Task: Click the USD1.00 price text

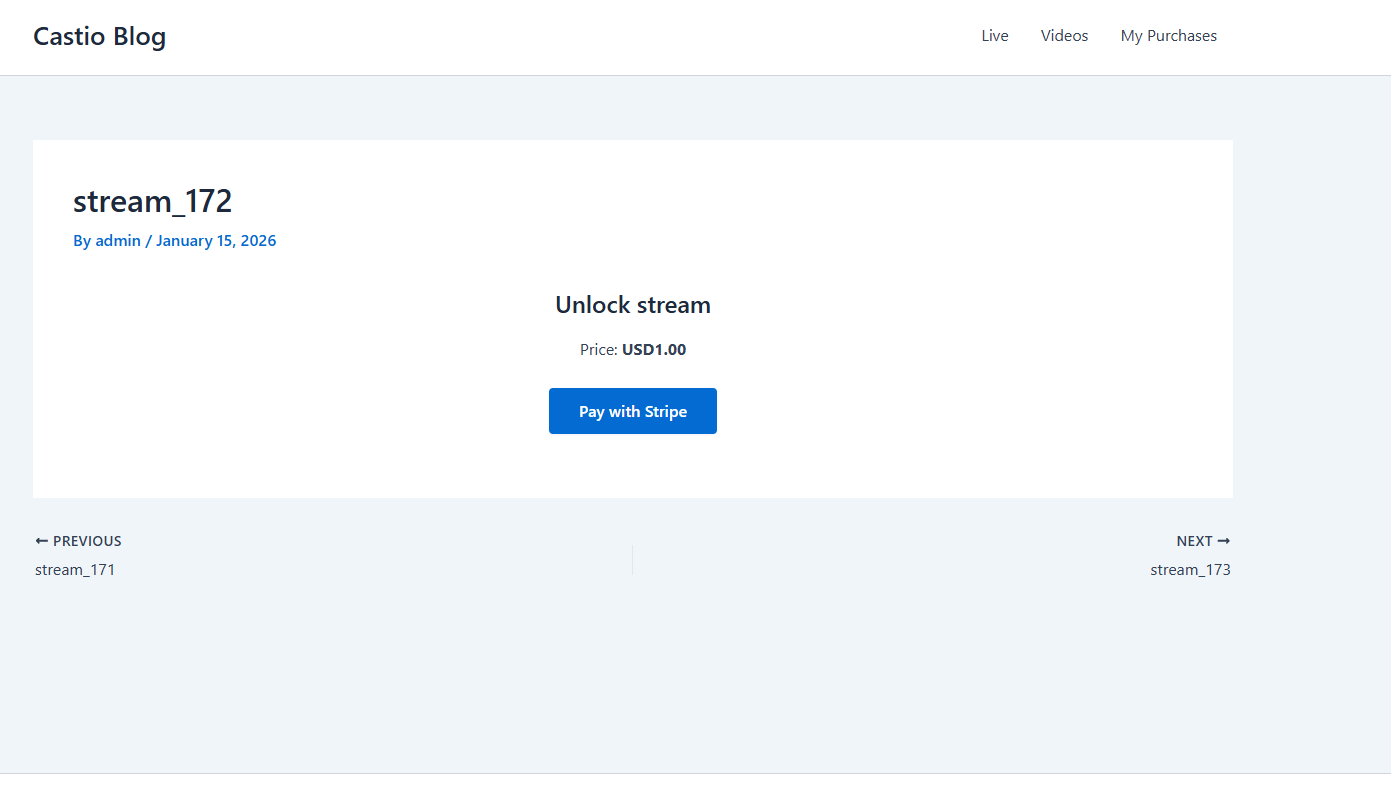Action: click(x=653, y=349)
